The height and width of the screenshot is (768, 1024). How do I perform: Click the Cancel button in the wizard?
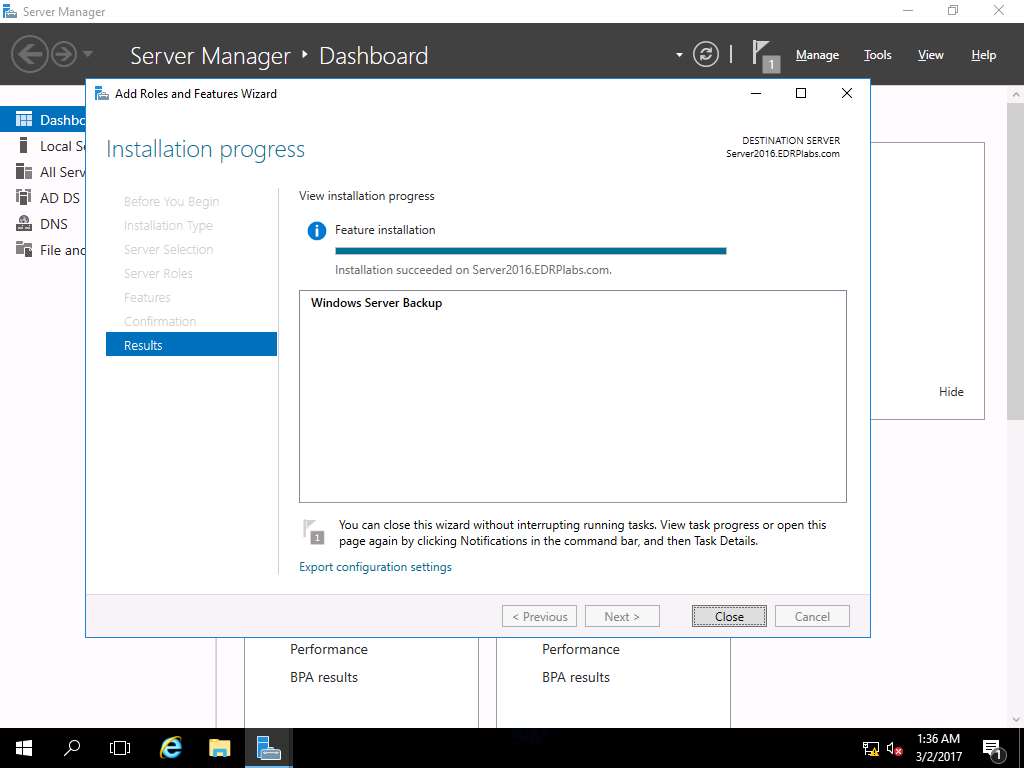[x=812, y=616]
